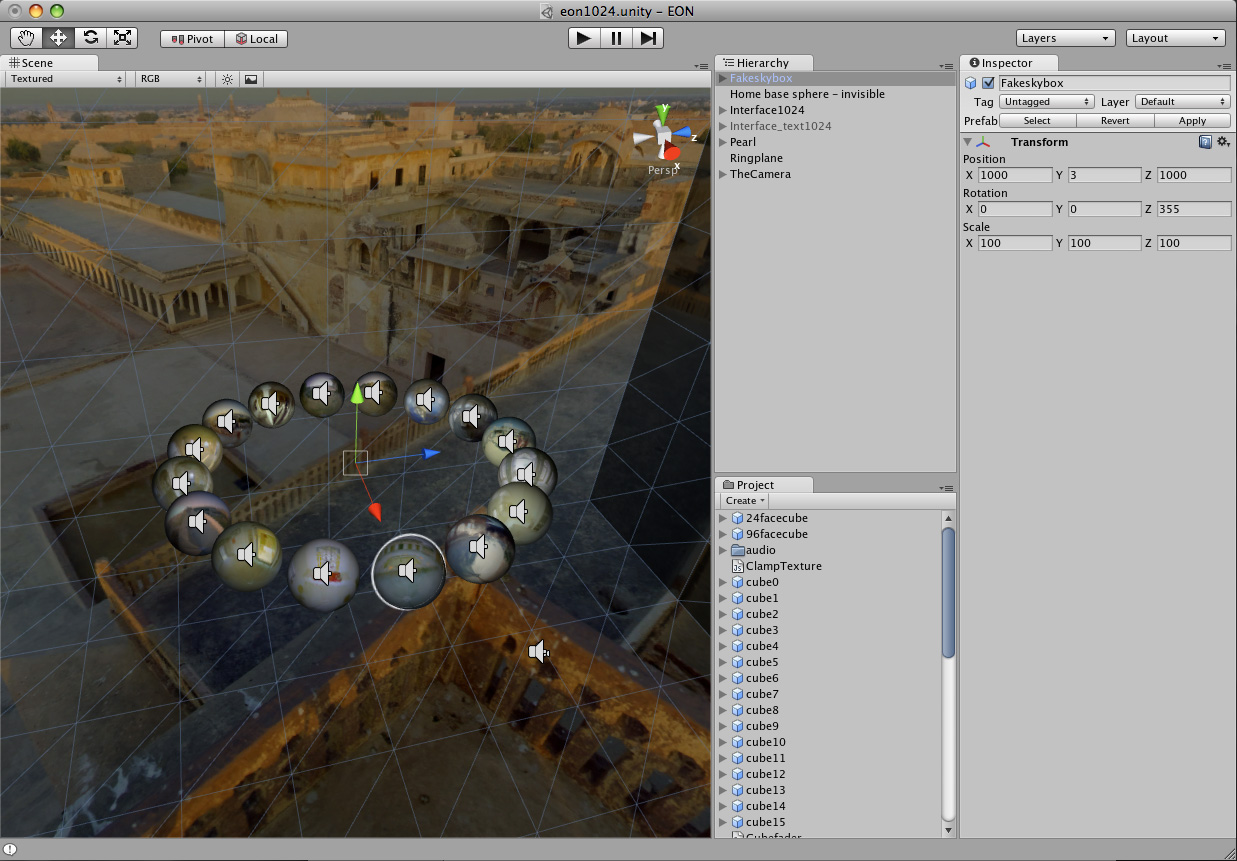Open the Textured draw mode dropdown
This screenshot has height=861, width=1237.
[66, 79]
